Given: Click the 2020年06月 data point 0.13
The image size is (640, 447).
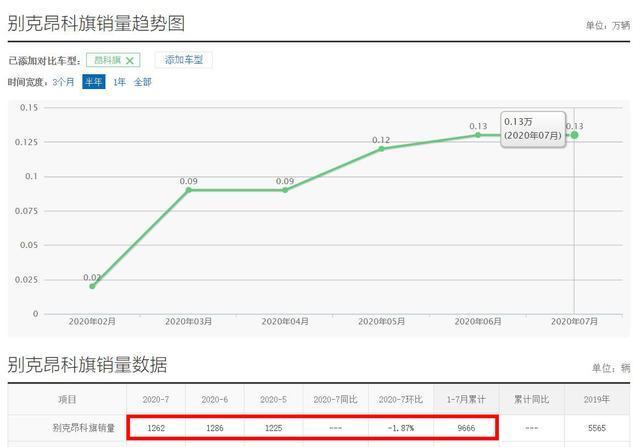Looking at the screenshot, I should (x=478, y=135).
